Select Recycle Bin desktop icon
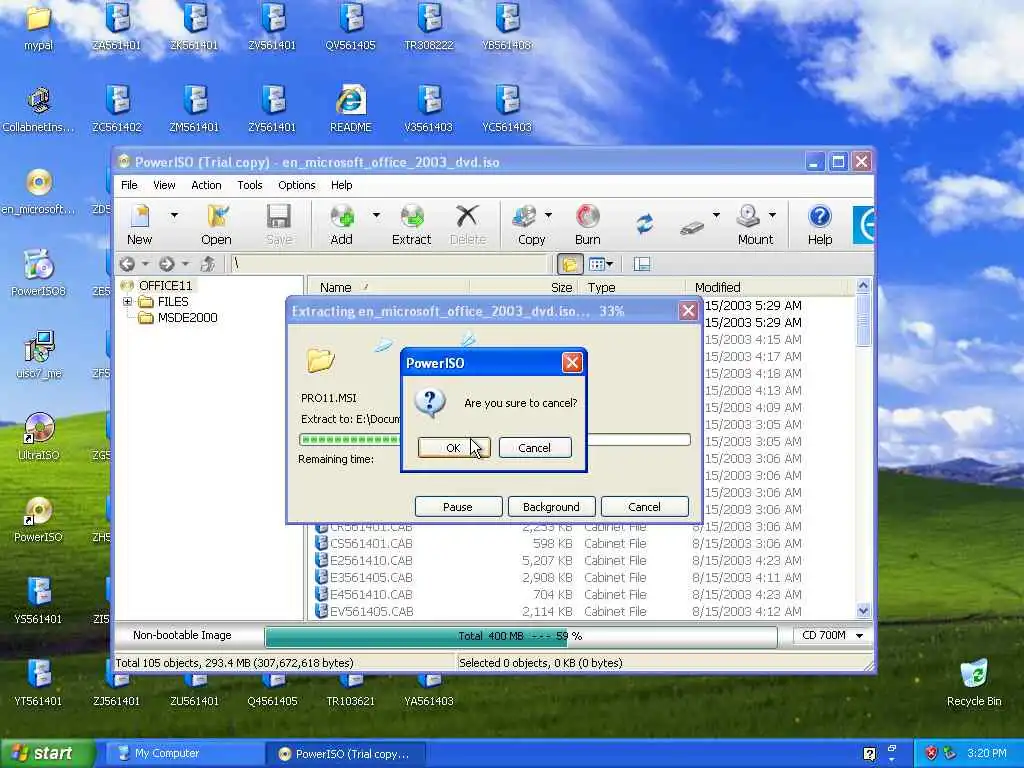1024x768 pixels. [974, 683]
